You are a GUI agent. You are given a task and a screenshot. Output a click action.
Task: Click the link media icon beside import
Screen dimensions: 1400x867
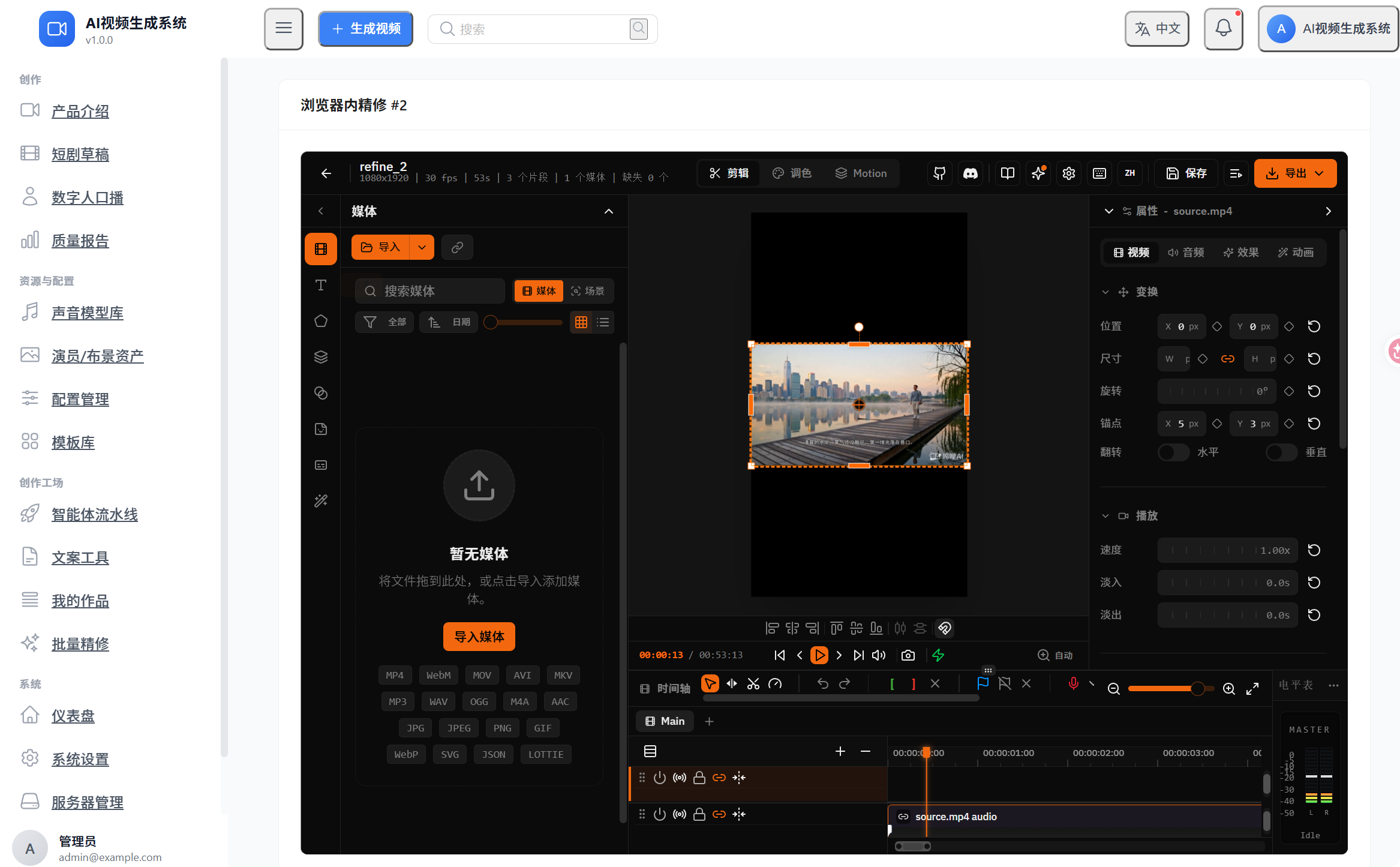click(457, 247)
